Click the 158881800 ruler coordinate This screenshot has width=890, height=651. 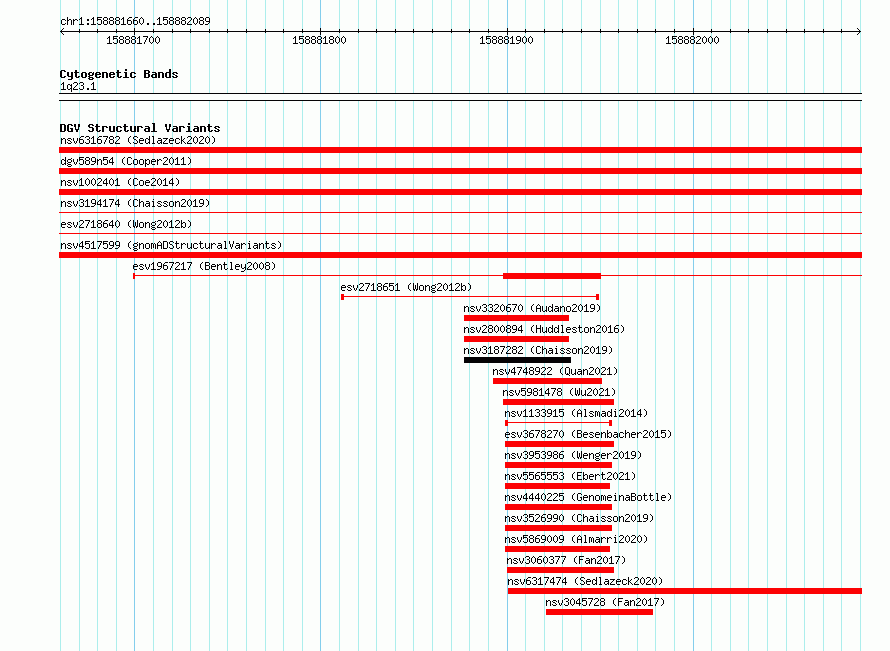click(319, 40)
